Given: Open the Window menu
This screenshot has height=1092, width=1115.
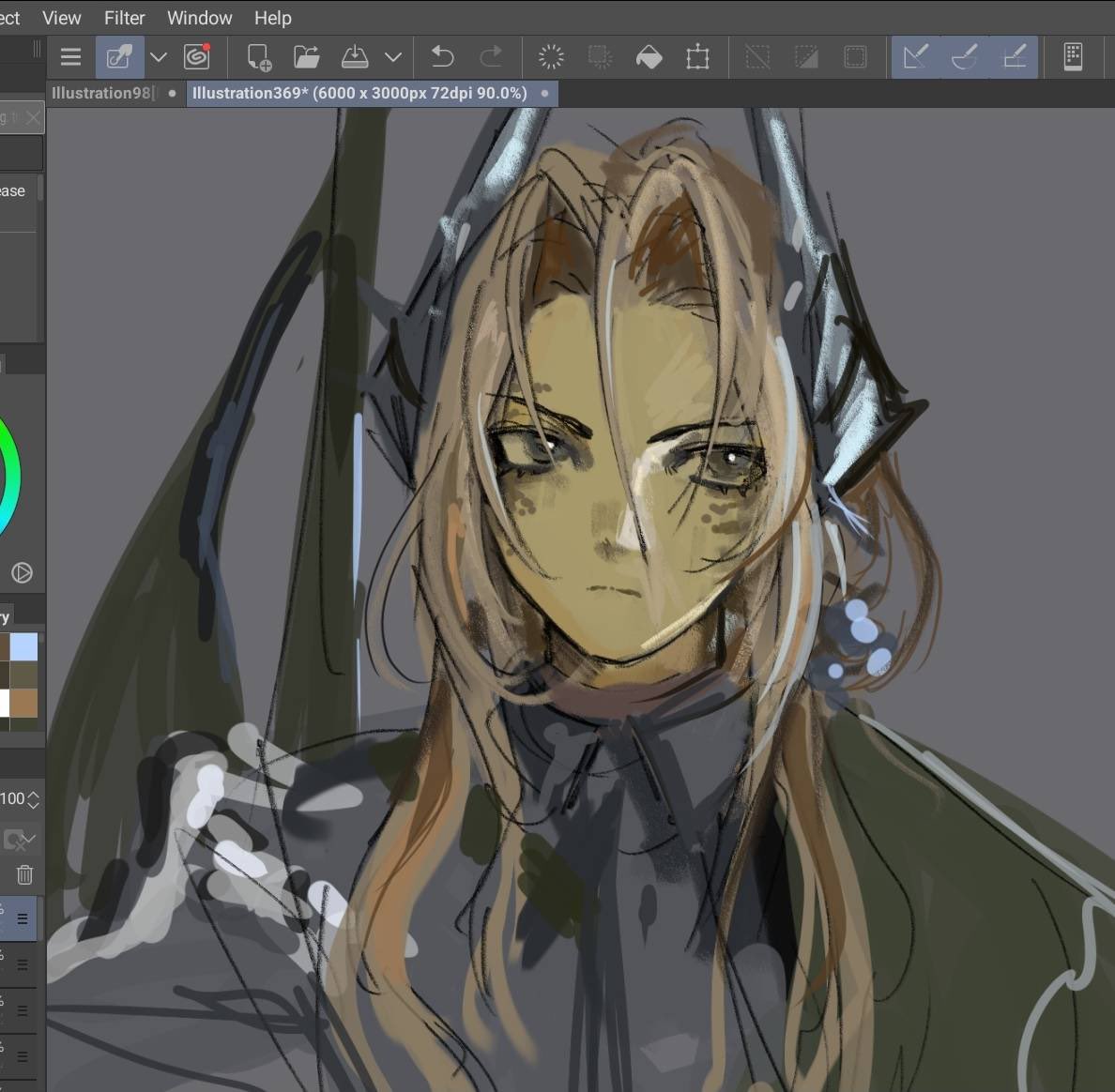Looking at the screenshot, I should (x=200, y=18).
